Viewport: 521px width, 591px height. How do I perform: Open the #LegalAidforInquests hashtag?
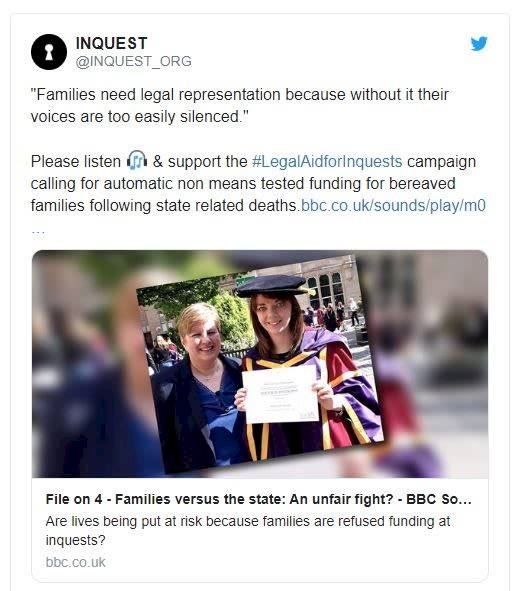(x=327, y=161)
